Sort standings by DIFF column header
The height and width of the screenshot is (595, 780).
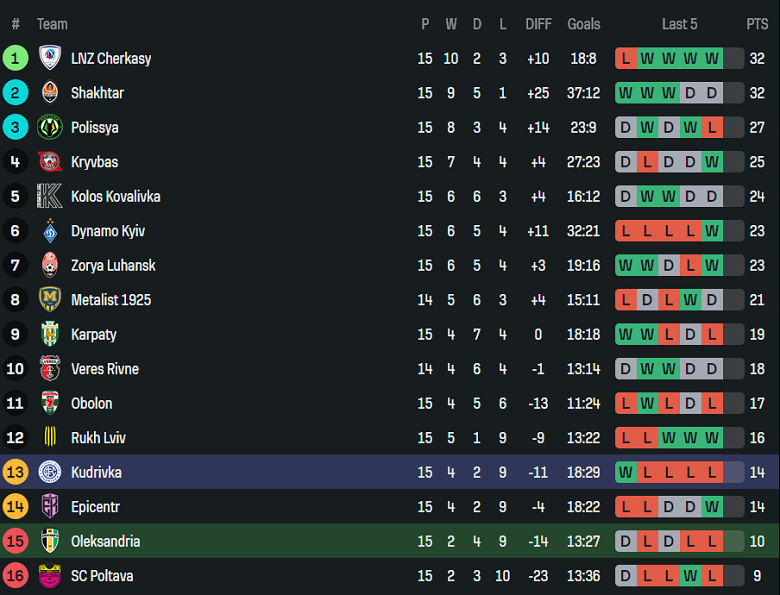538,24
